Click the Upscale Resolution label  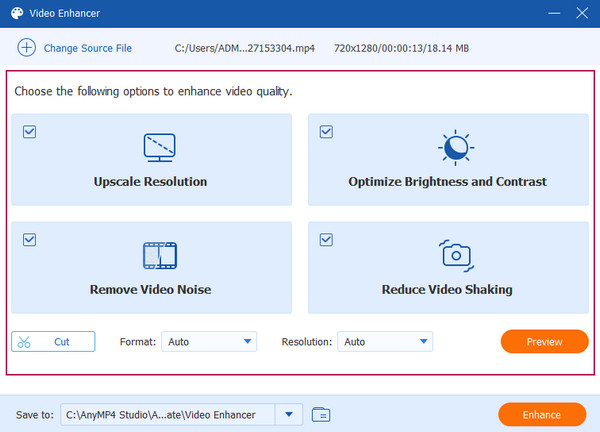[150, 181]
